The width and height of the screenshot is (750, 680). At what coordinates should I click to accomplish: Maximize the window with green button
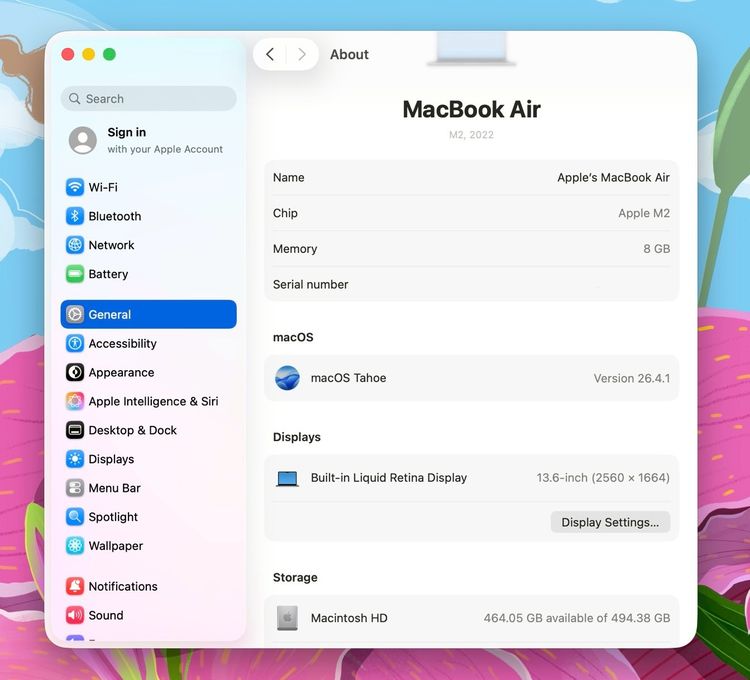pos(109,54)
